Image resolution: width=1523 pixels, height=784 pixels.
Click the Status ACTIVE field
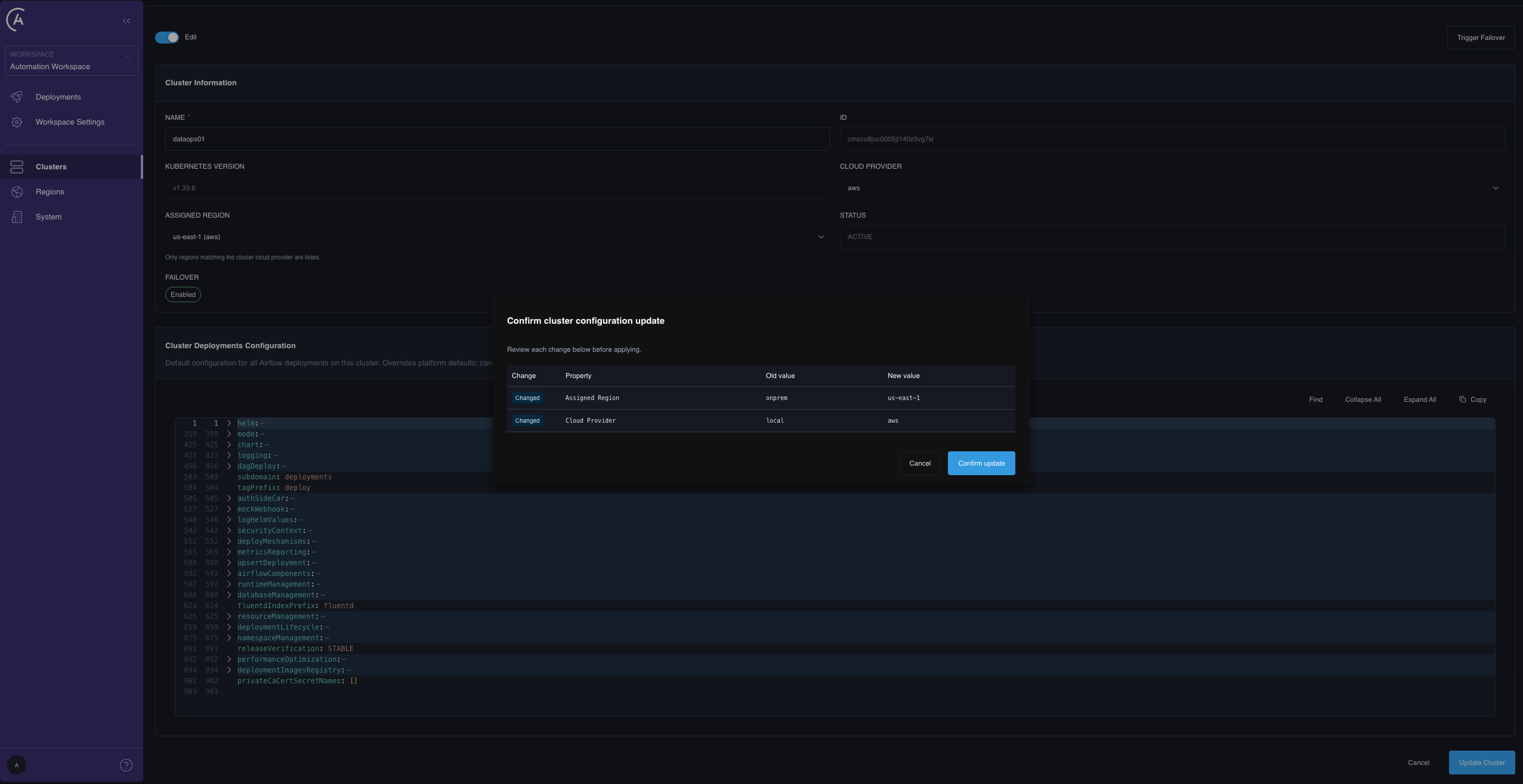tap(1172, 237)
